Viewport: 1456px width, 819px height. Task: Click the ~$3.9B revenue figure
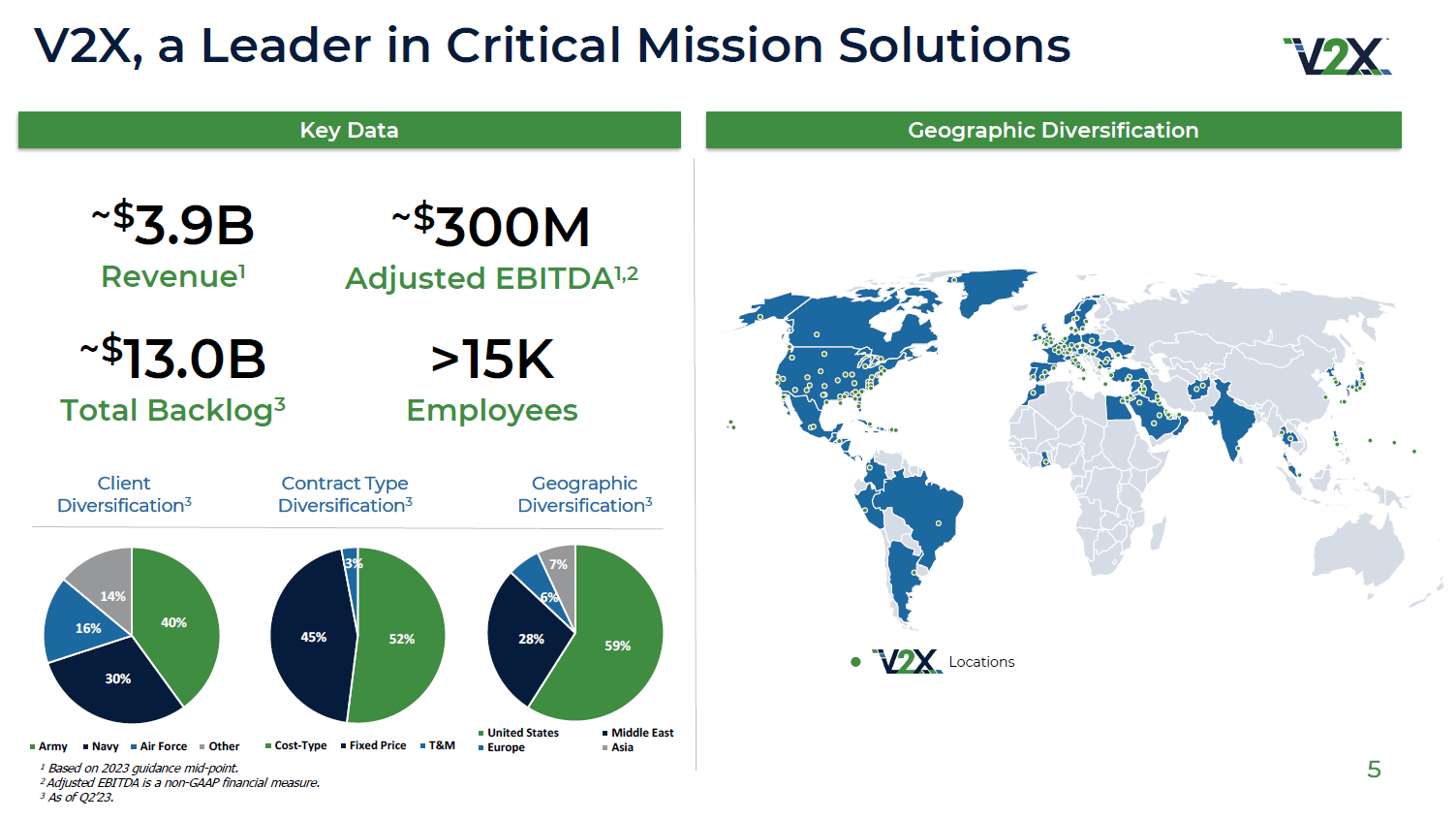[x=172, y=224]
